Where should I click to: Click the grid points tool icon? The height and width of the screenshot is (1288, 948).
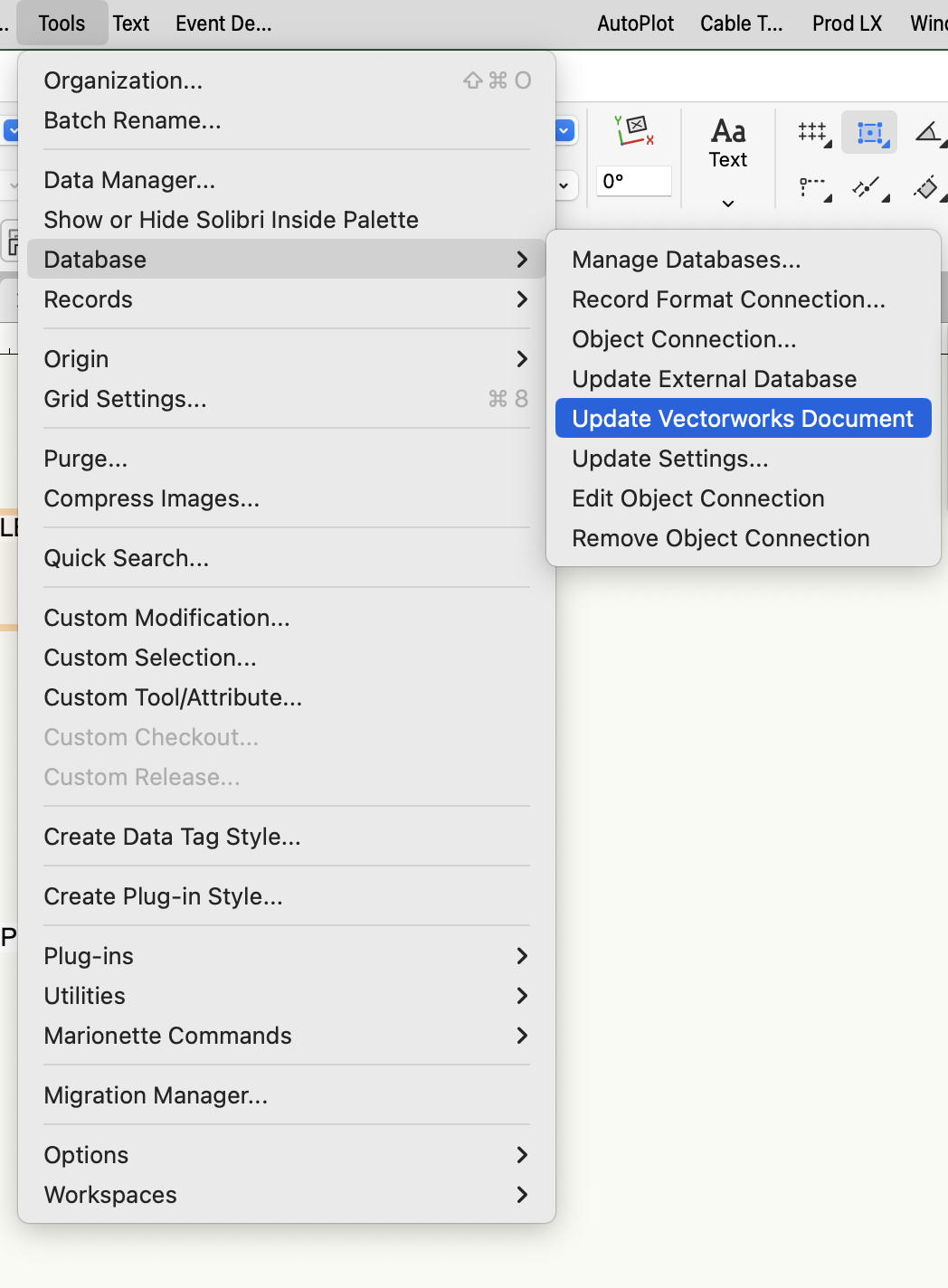pyautogui.click(x=811, y=132)
